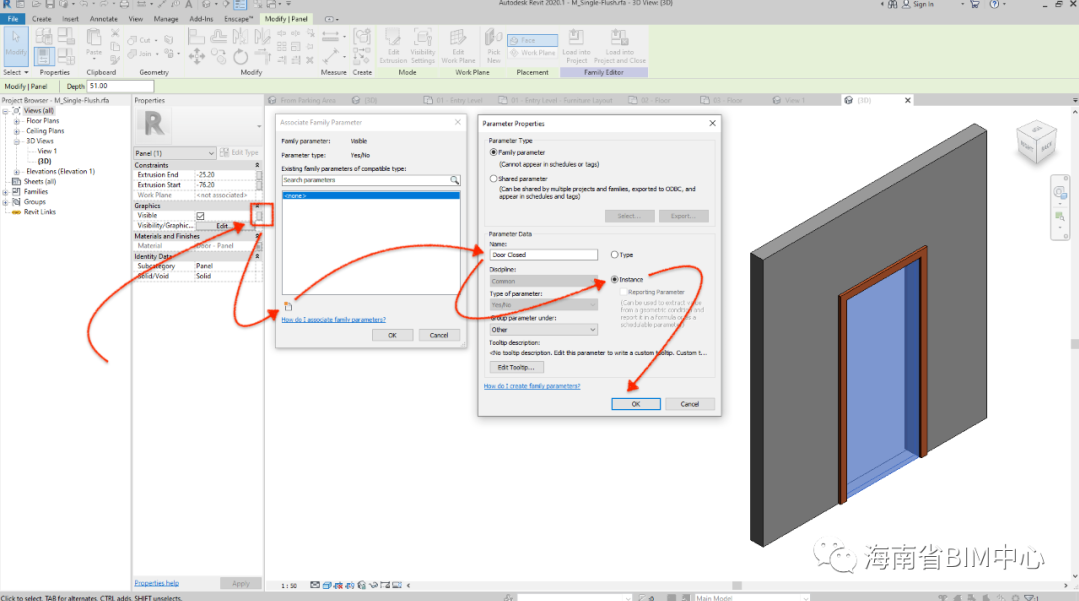Click the Edit Extrusion tool icon
This screenshot has height=601, width=1079.
(x=393, y=44)
